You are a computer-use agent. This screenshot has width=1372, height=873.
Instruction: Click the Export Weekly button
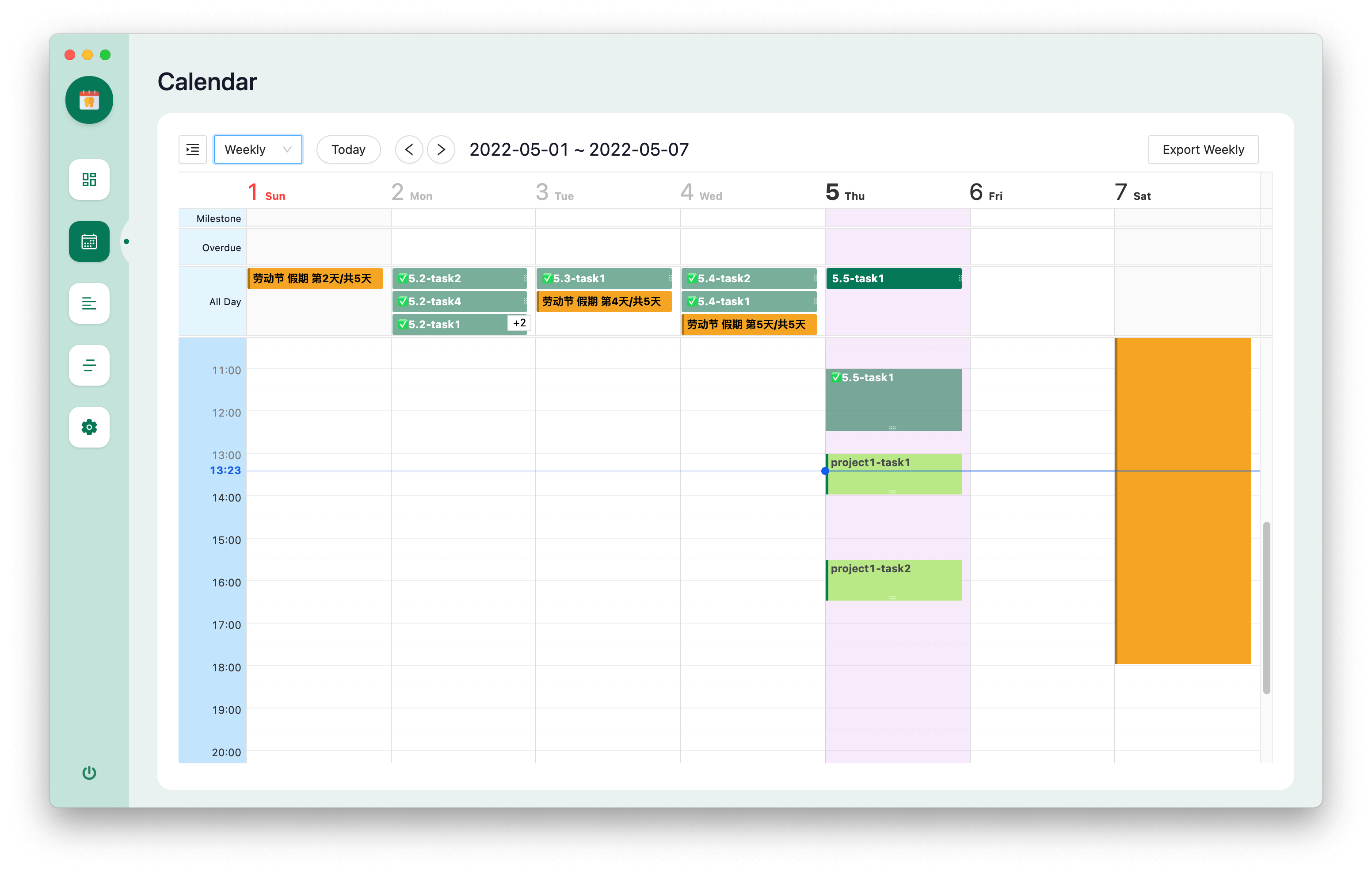pos(1203,149)
